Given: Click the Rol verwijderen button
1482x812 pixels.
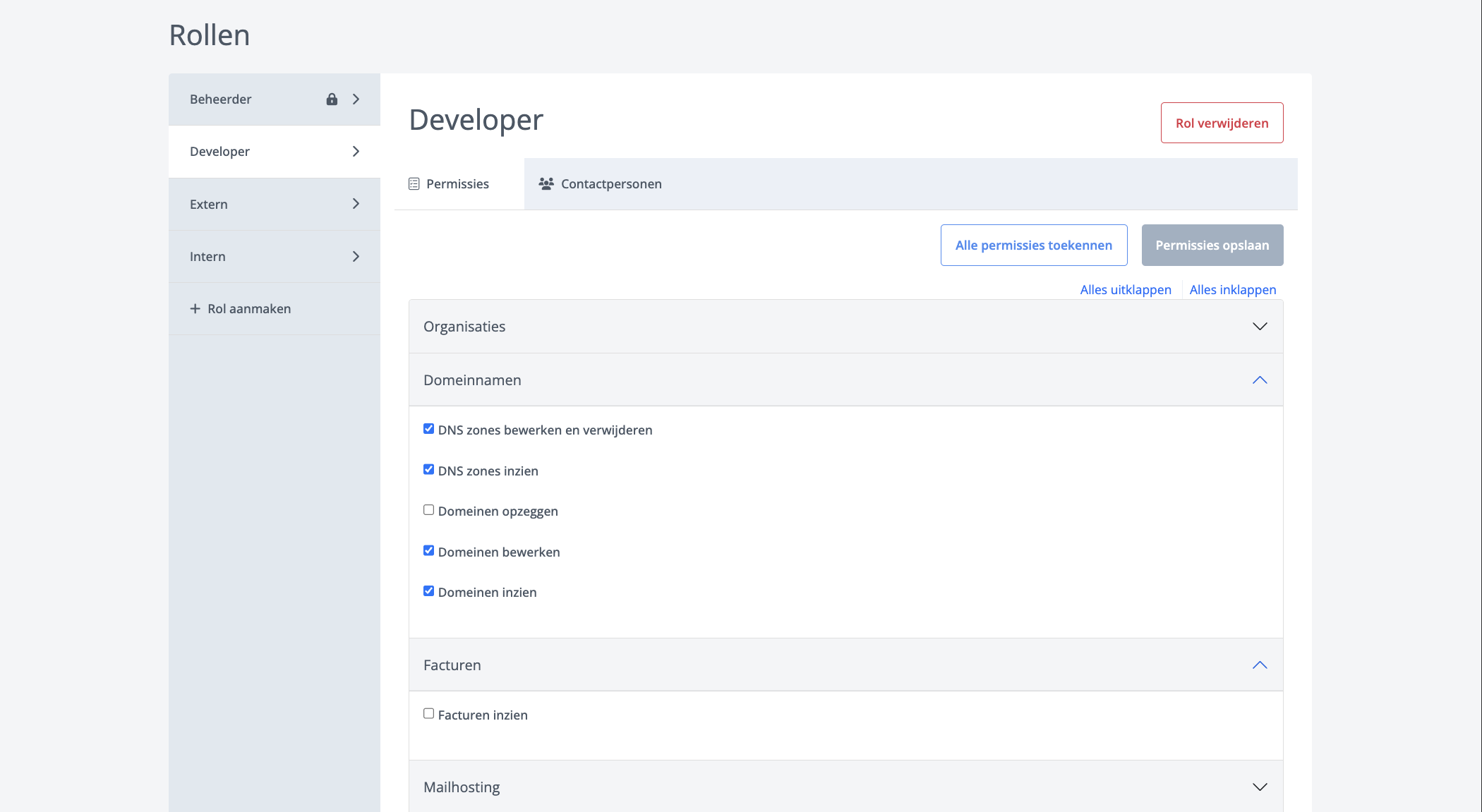Looking at the screenshot, I should click(x=1222, y=122).
